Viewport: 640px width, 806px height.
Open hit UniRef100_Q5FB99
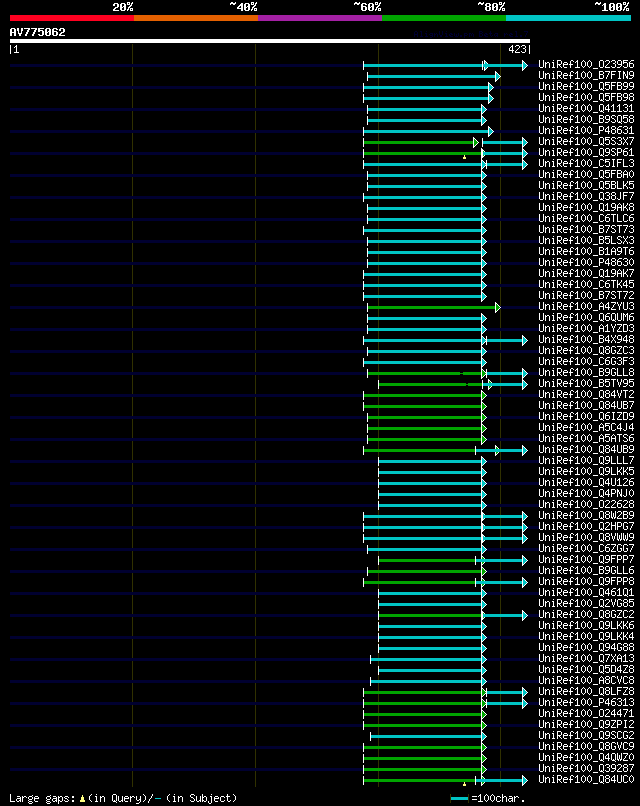(587, 86)
